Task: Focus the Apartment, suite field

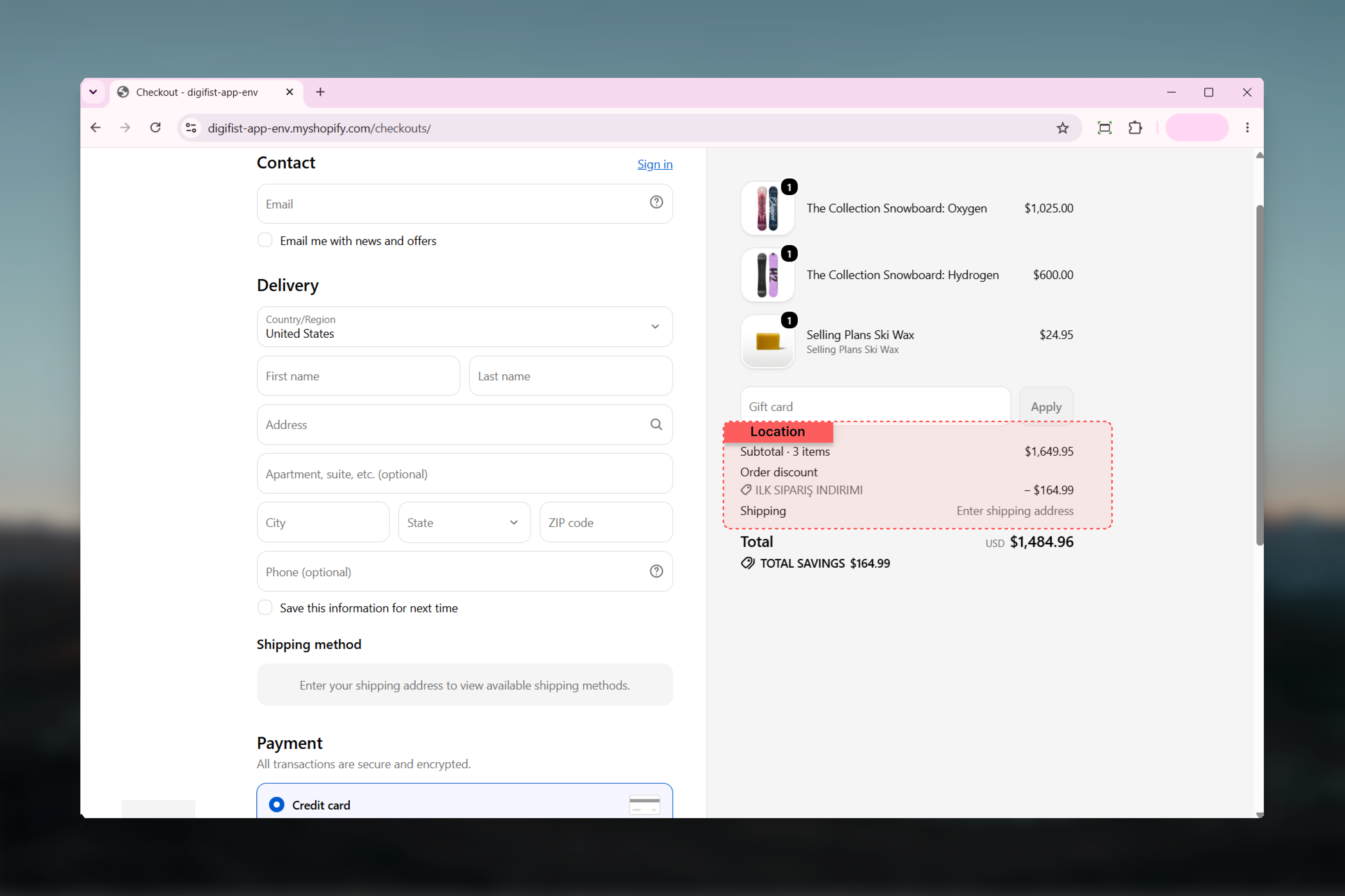Action: [x=465, y=474]
